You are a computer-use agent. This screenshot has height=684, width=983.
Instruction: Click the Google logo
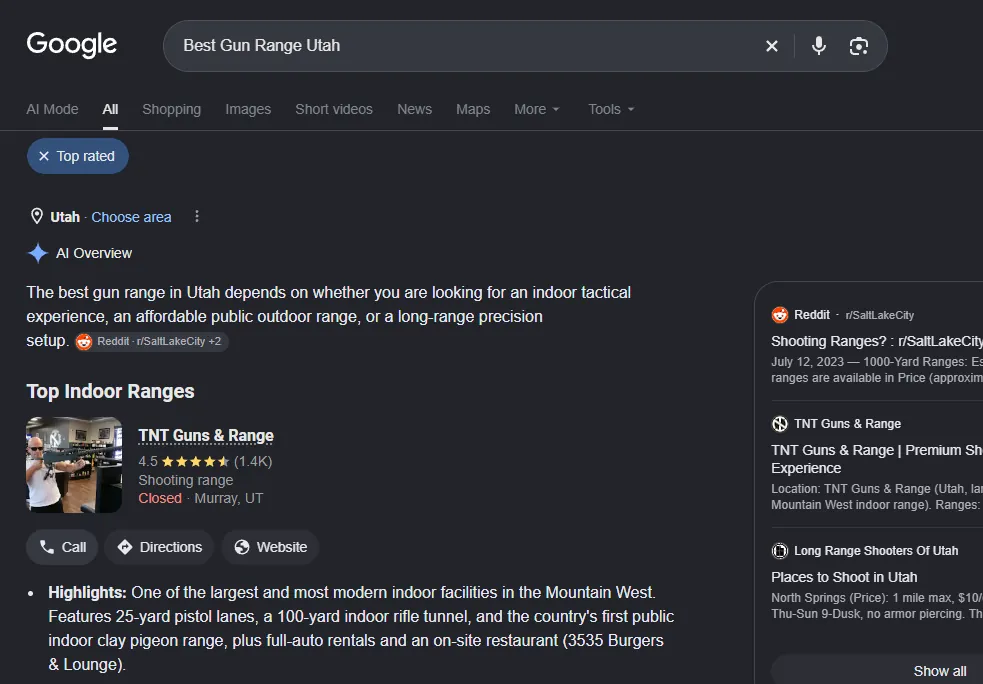71,45
